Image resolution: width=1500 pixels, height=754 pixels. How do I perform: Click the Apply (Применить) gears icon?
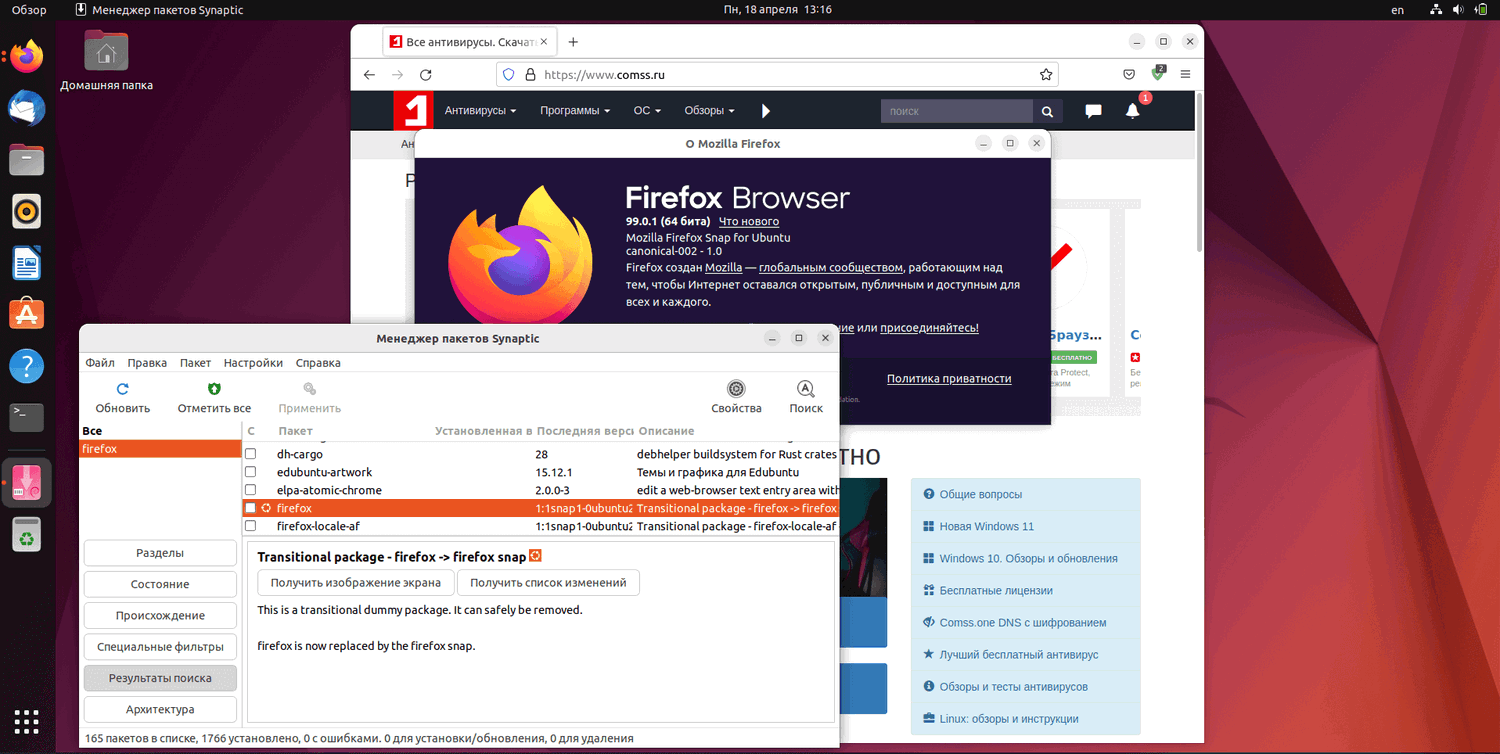pos(310,389)
